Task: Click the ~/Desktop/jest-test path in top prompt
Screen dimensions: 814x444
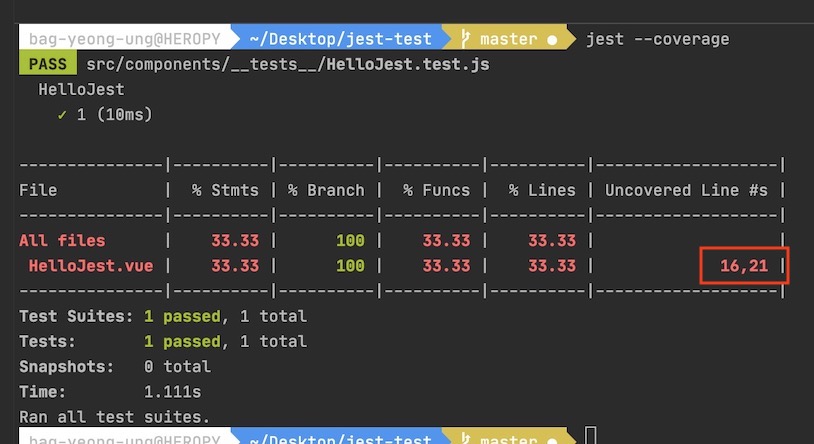Action: coord(340,39)
